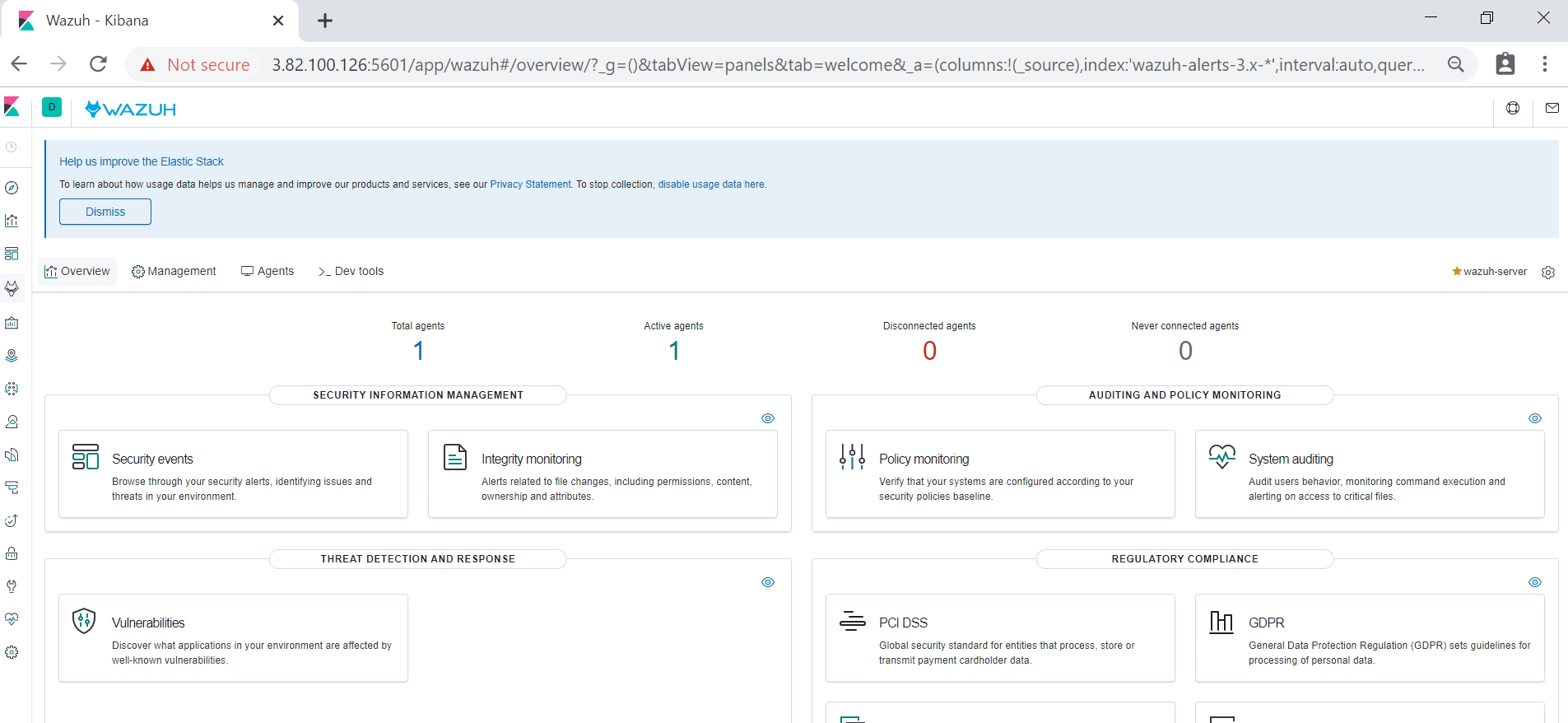Open the PCI DSS card
This screenshot has width=1568, height=723.
pos(1000,637)
